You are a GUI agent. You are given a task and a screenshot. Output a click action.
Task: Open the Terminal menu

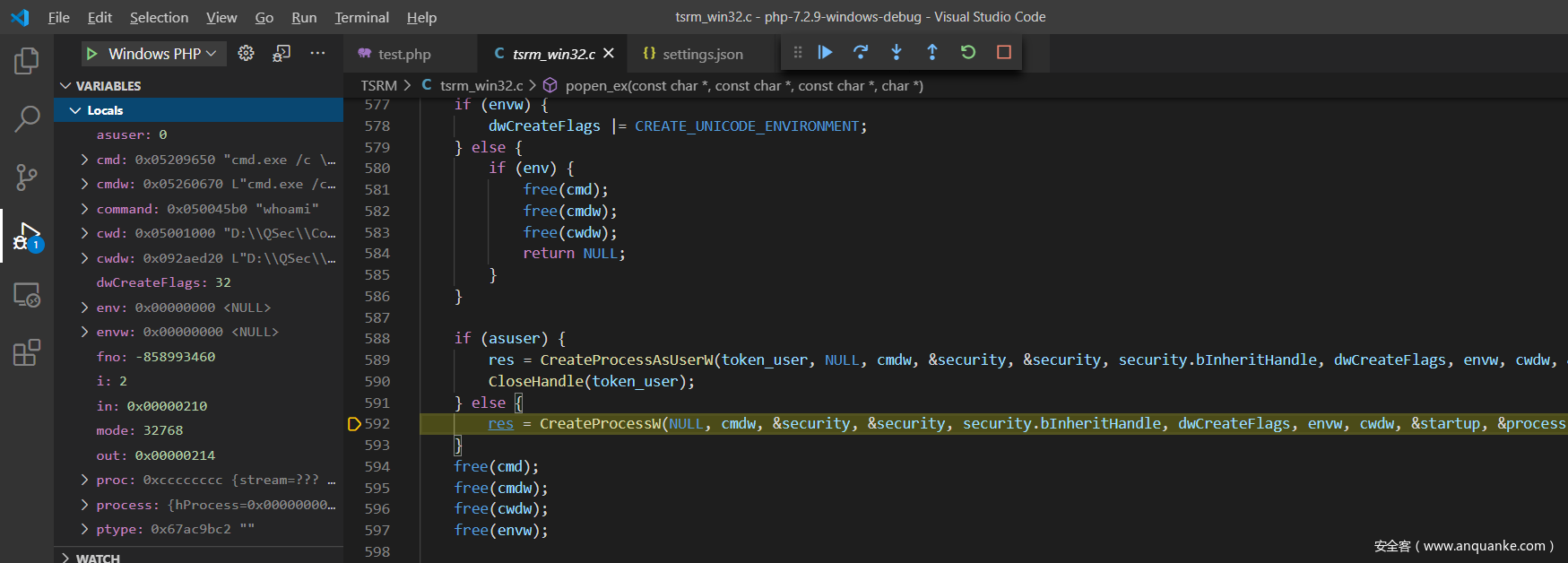(x=361, y=17)
